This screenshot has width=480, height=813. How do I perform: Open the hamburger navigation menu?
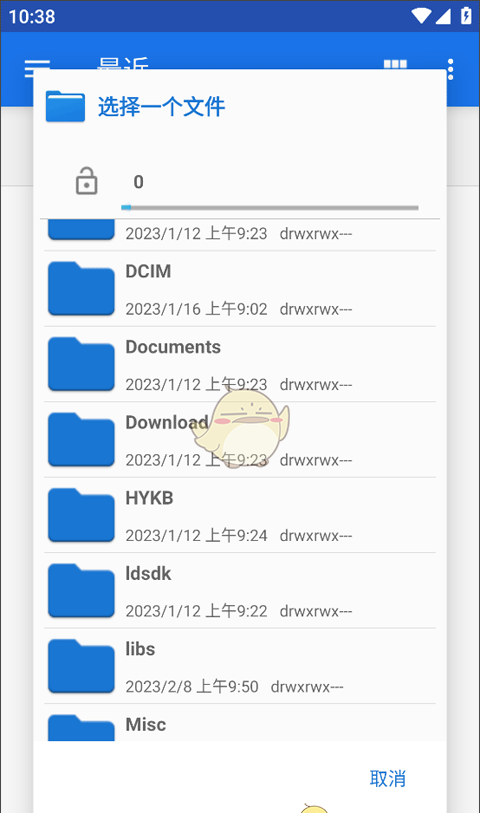36,66
